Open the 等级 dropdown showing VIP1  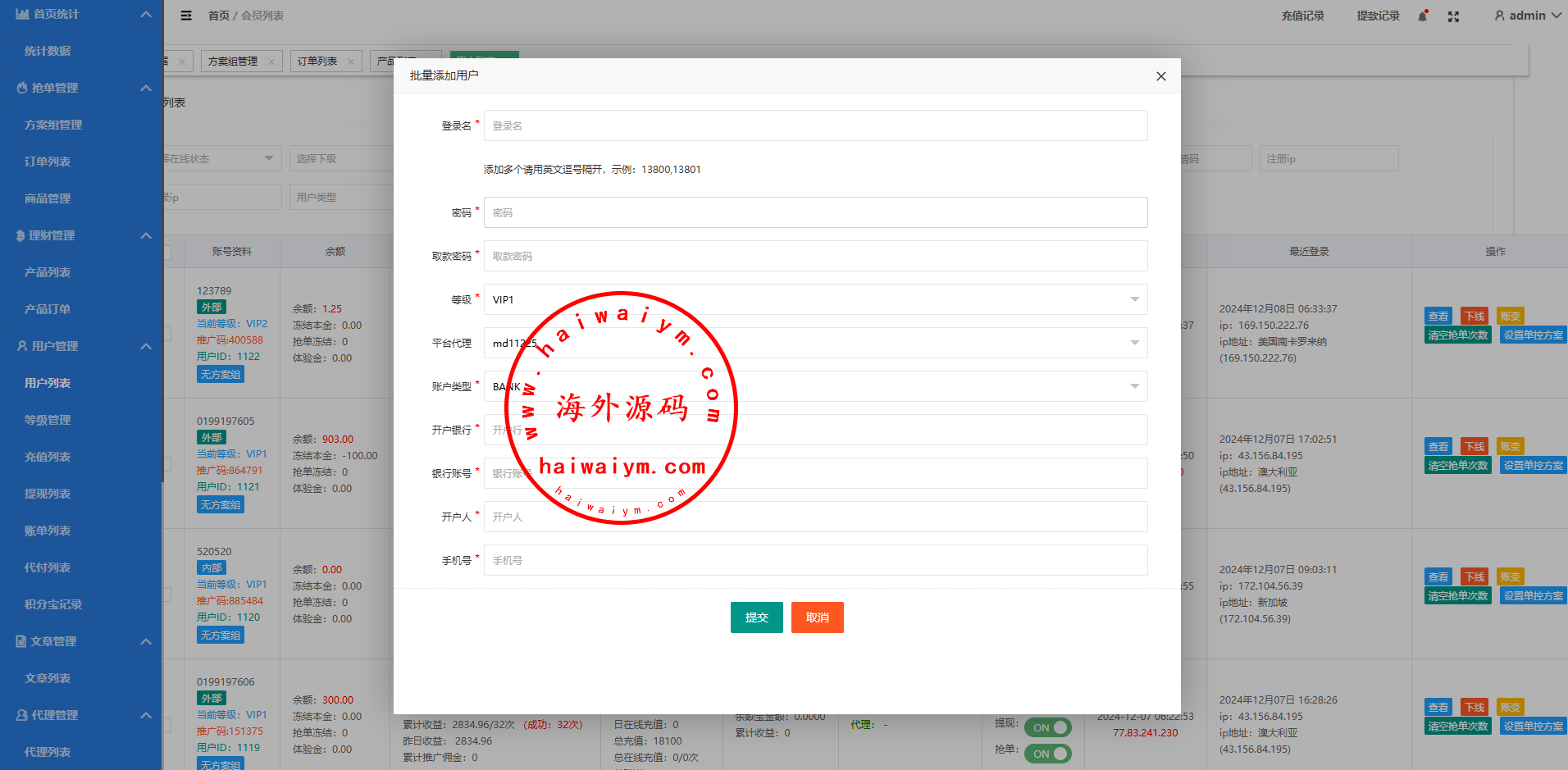point(815,299)
